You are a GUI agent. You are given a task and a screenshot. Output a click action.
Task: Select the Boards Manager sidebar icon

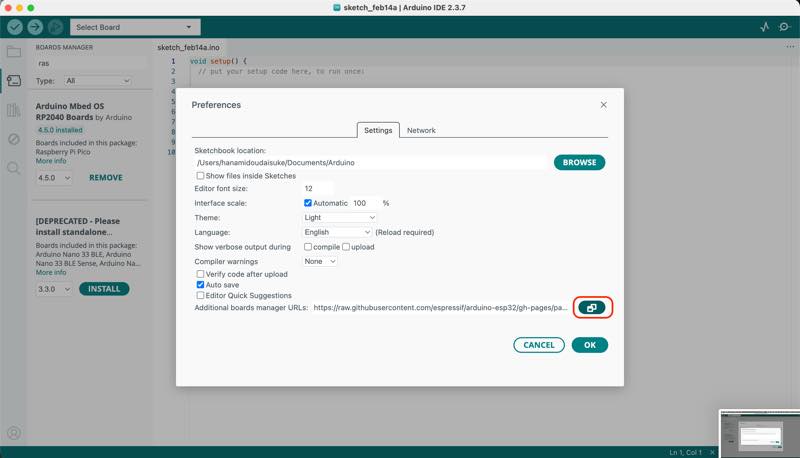tap(14, 81)
